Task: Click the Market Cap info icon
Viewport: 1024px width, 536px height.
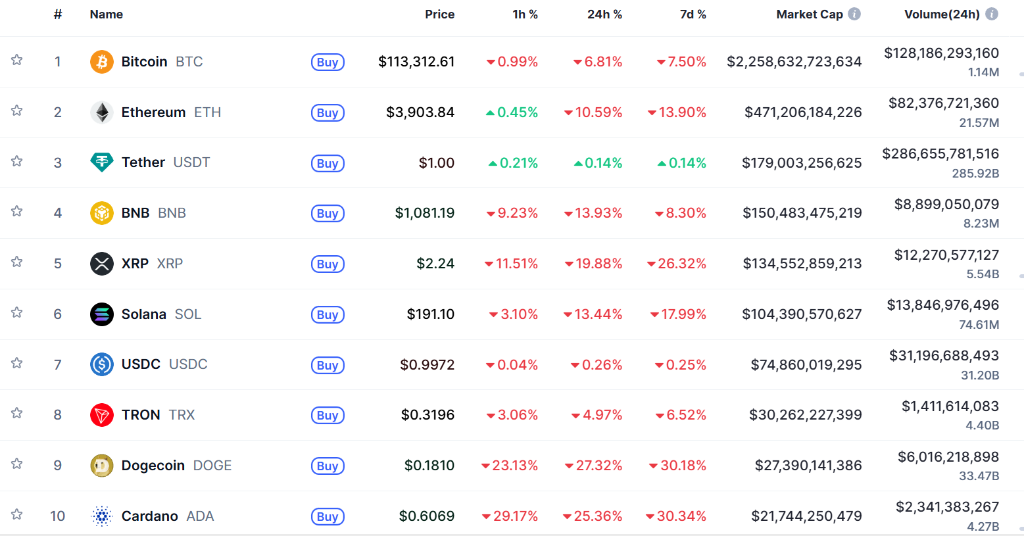Action: click(x=854, y=14)
